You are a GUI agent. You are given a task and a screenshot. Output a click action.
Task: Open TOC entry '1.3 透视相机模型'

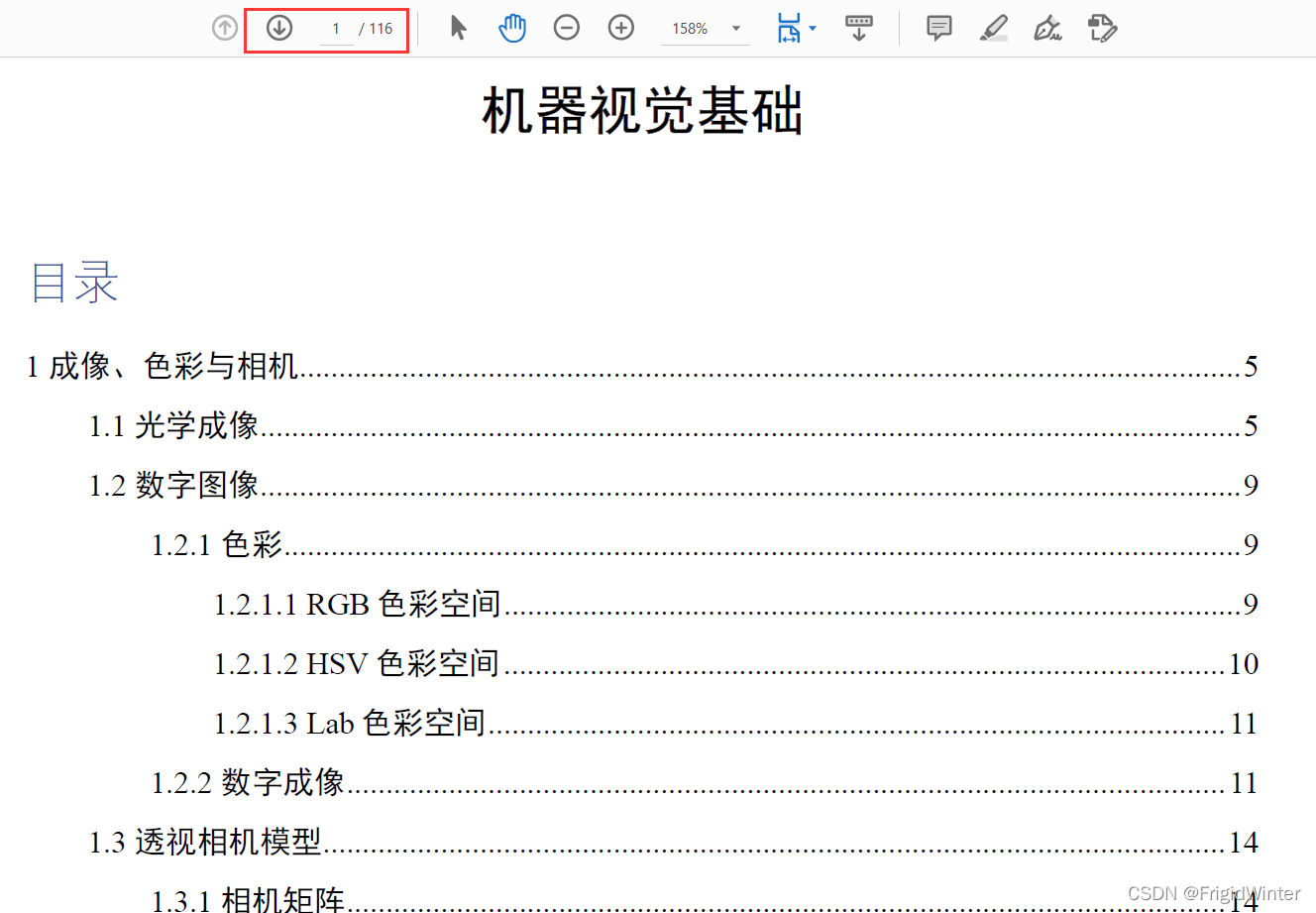pyautogui.click(x=674, y=843)
